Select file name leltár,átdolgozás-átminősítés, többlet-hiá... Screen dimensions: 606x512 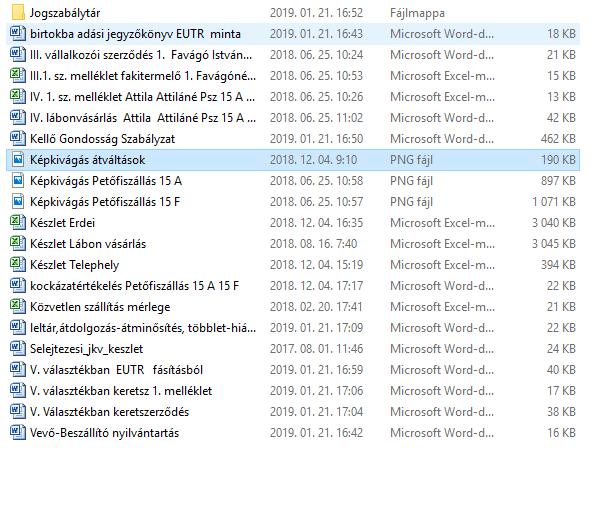[x=143, y=328]
